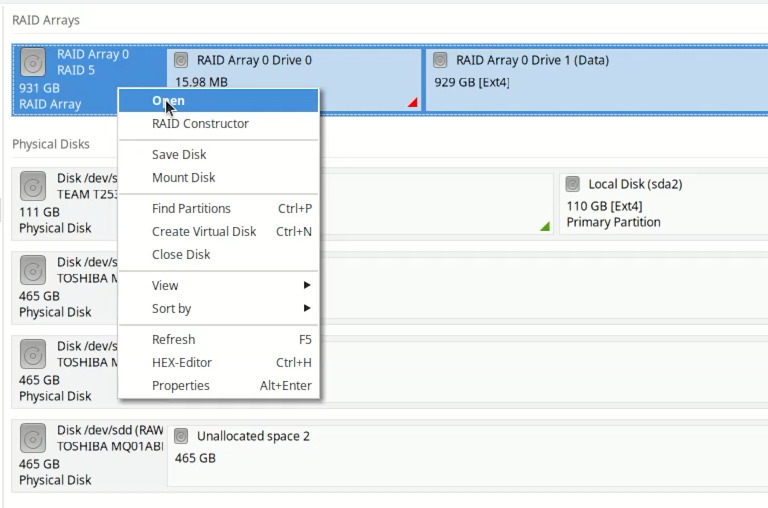This screenshot has height=508, width=768.
Task: Click the 15.98 MB size of Drive 0
Action: pos(201,82)
